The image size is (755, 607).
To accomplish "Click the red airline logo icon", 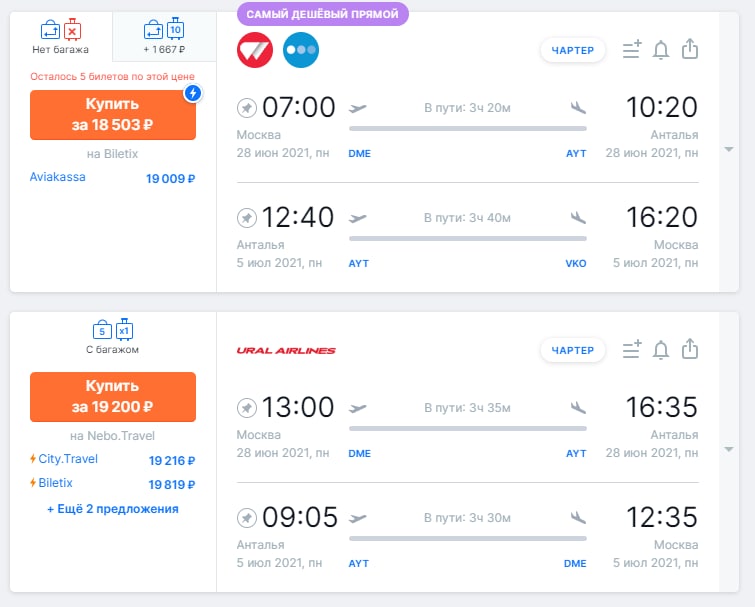I will pos(255,50).
